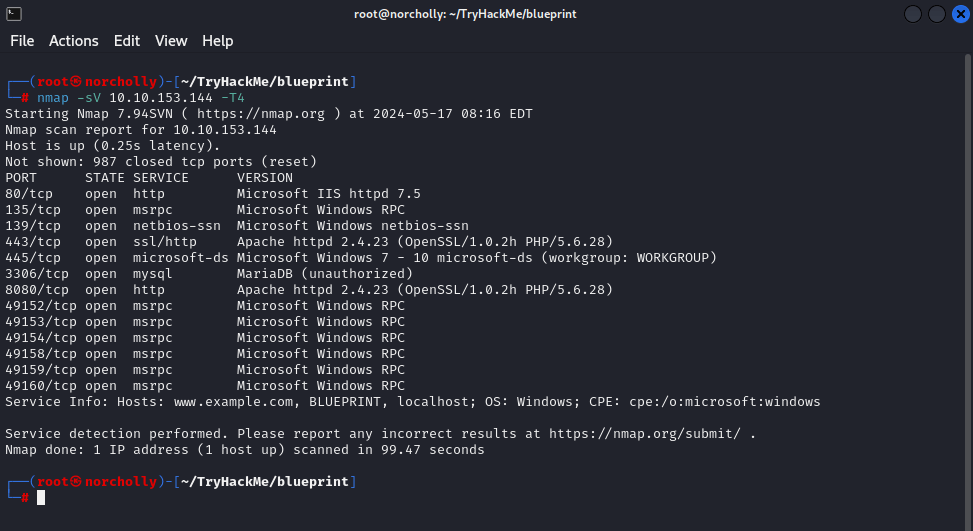The width and height of the screenshot is (973, 531).
Task: Click the 3306/tcp port entry
Action: pyautogui.click(x=37, y=273)
